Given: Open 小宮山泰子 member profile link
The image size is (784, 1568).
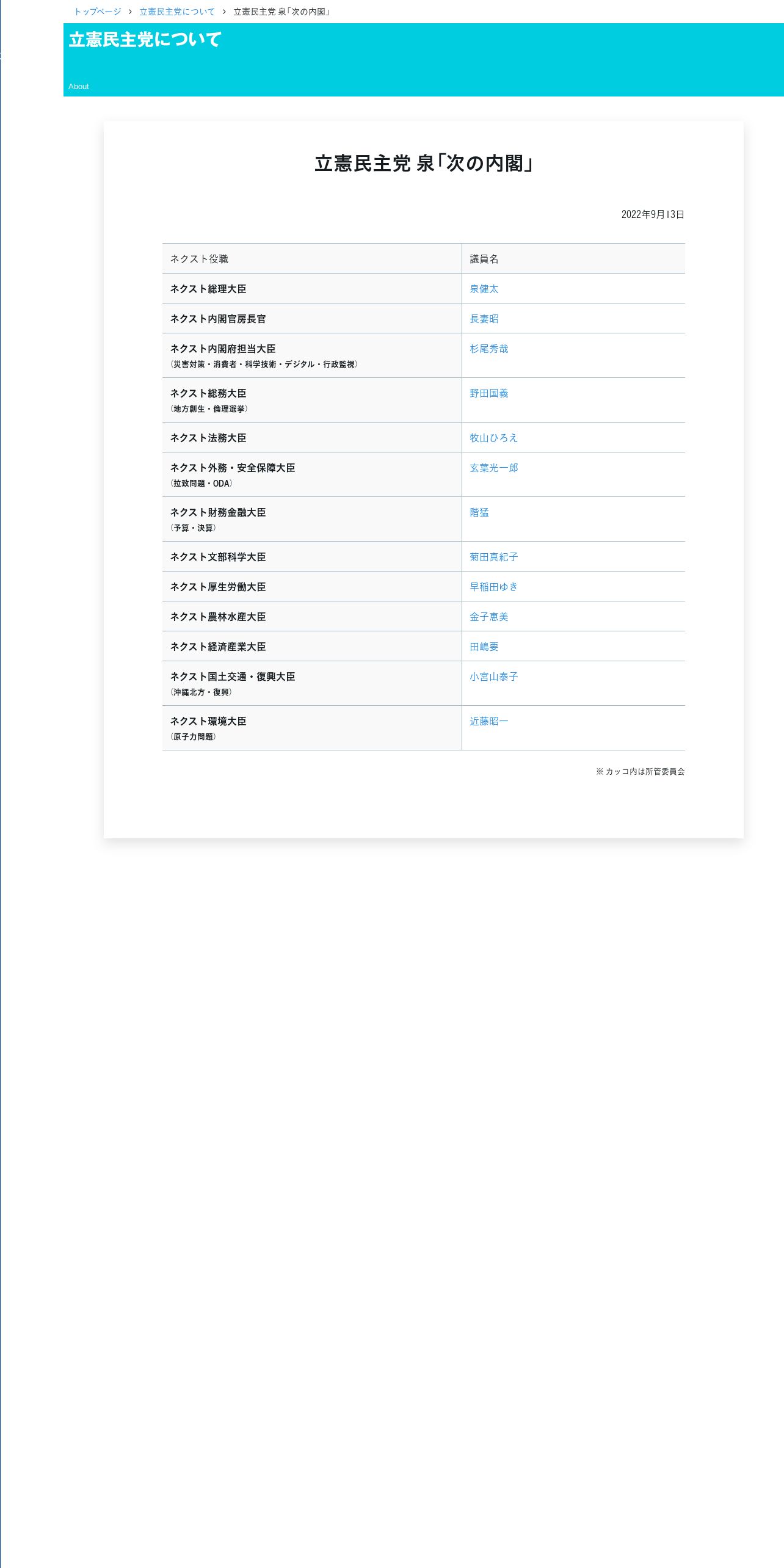Looking at the screenshot, I should pyautogui.click(x=494, y=677).
